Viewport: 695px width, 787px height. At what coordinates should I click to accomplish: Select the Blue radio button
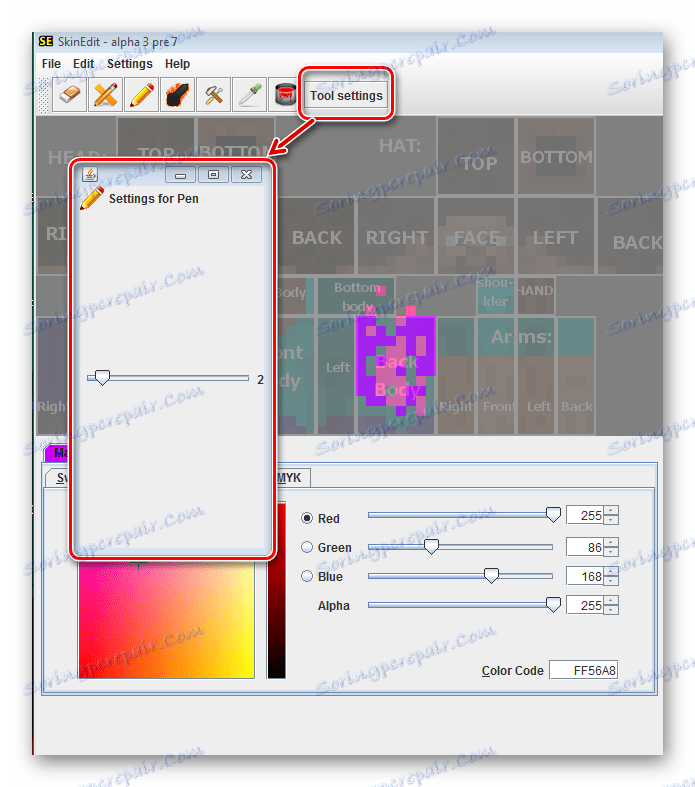point(307,576)
